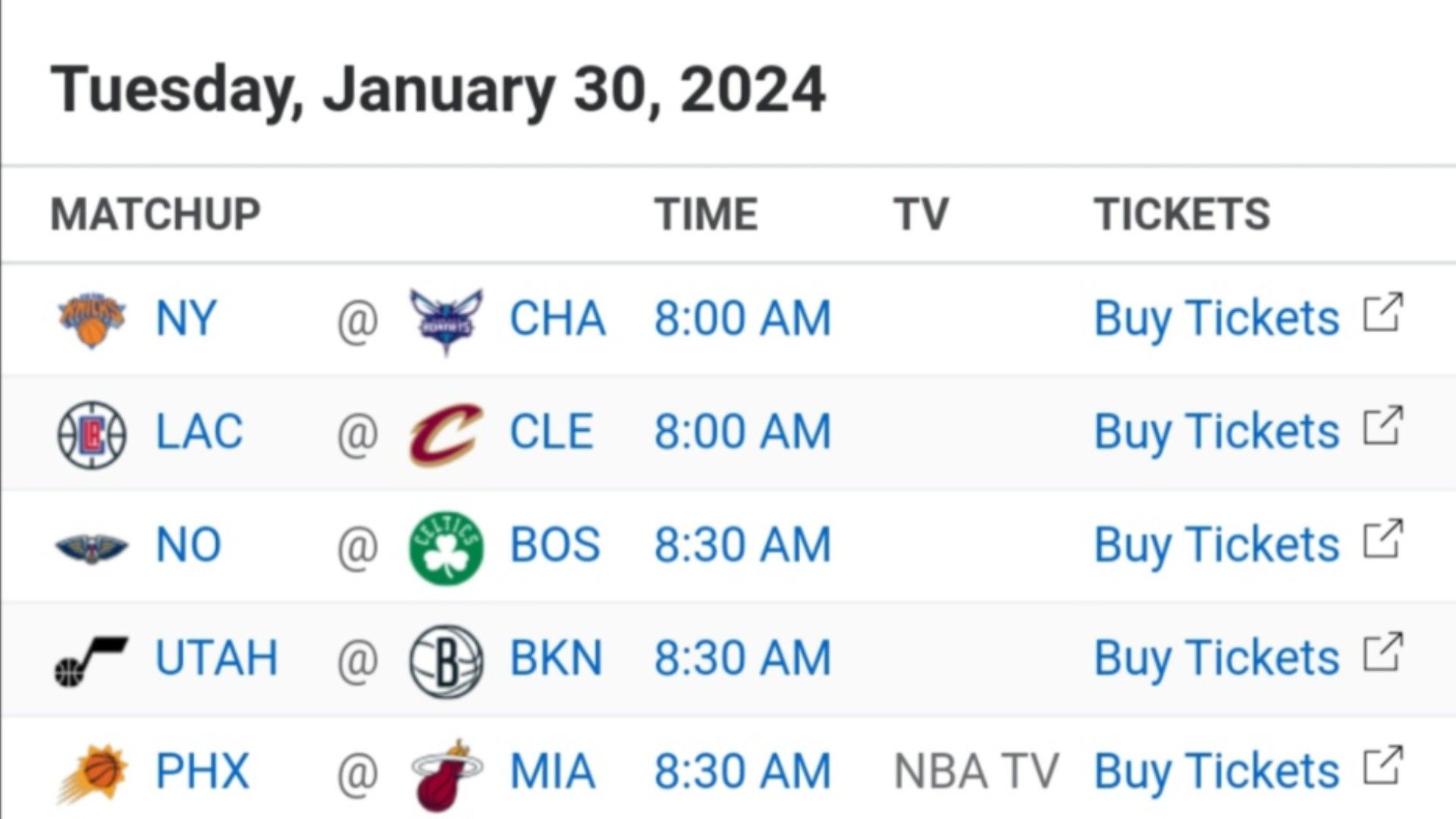The width and height of the screenshot is (1456, 819).
Task: Click the Phoenix Suns logo
Action: (x=93, y=773)
